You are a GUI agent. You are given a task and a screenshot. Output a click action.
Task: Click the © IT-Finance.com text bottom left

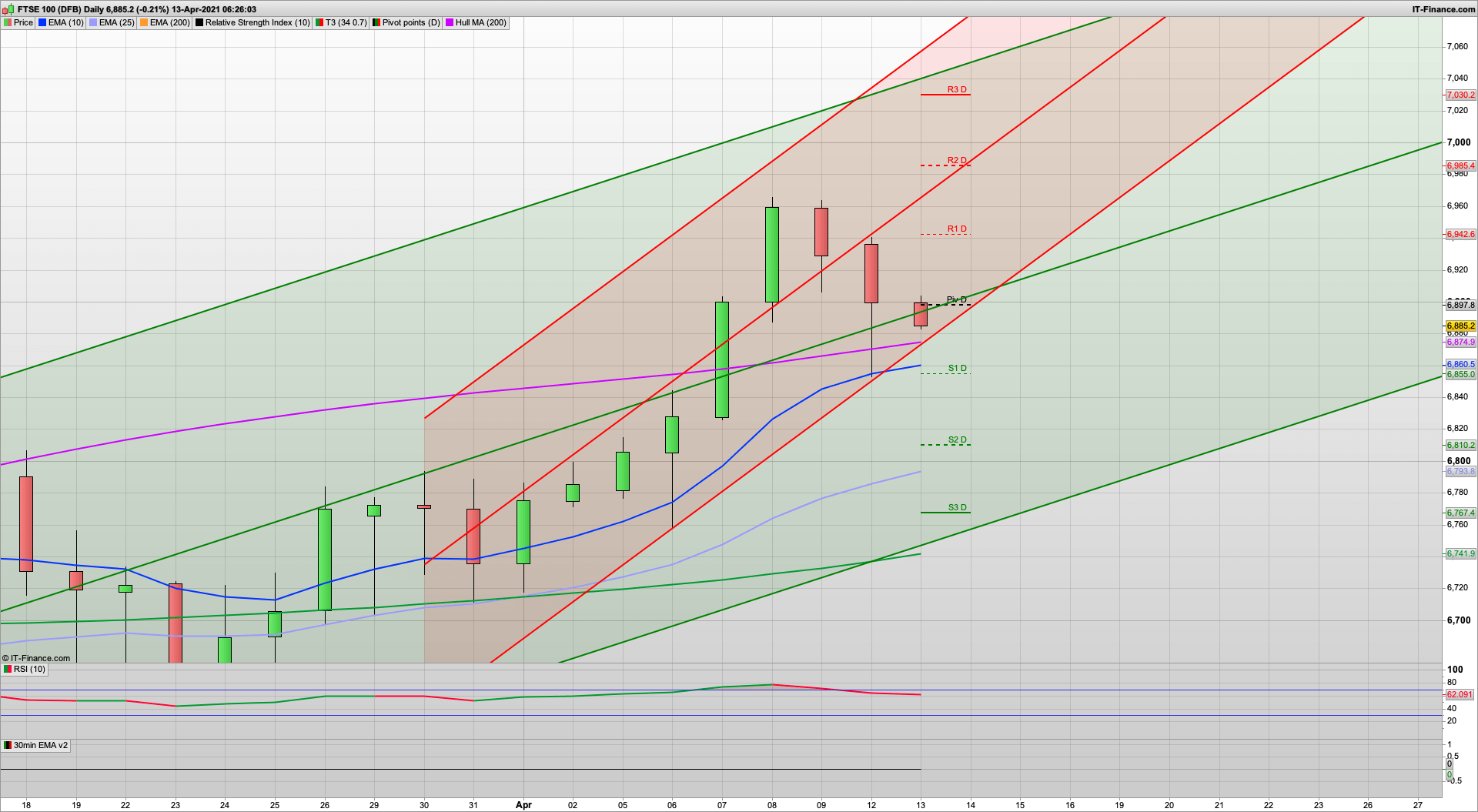[35, 658]
